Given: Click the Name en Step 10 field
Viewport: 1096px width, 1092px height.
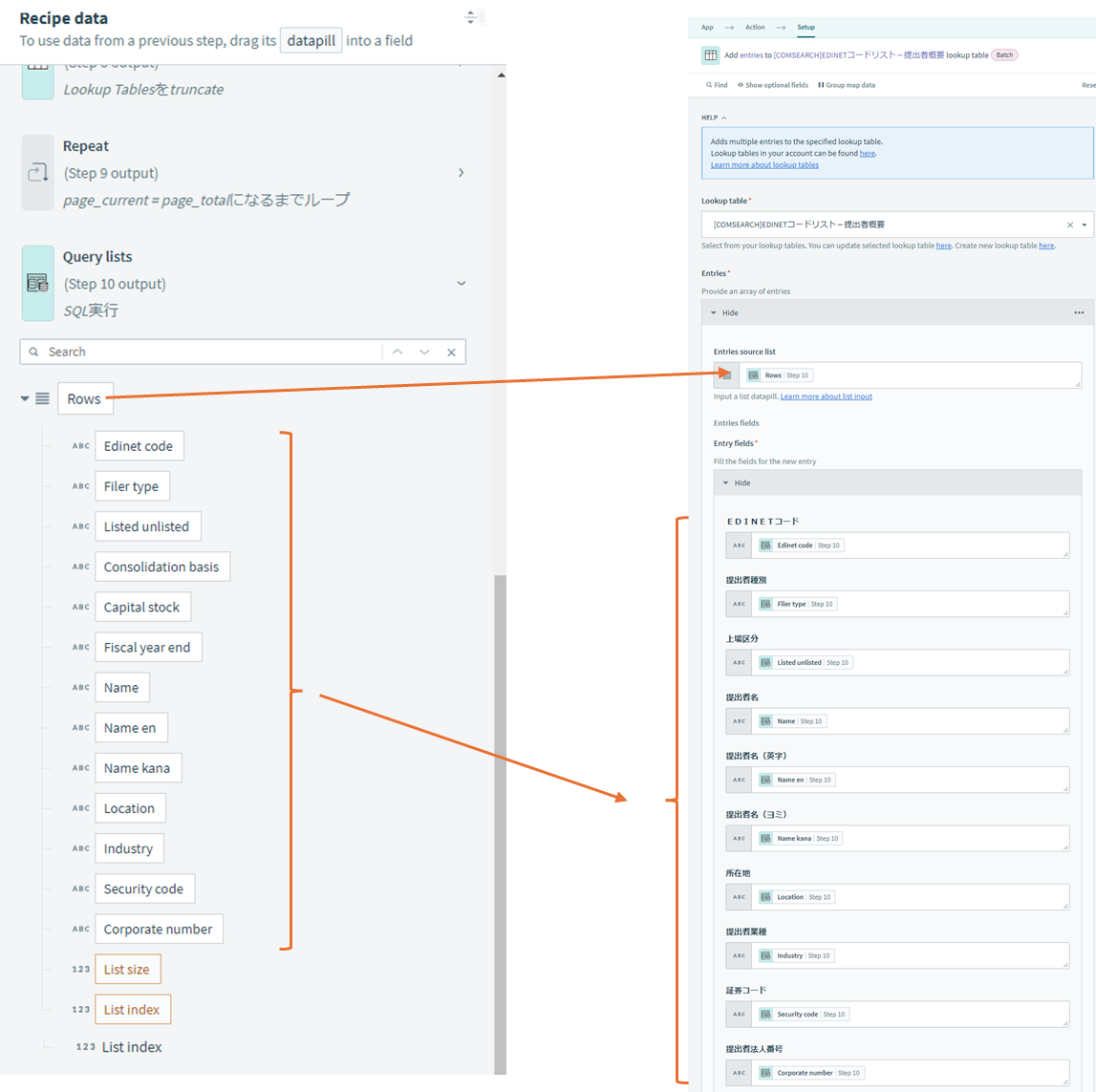Looking at the screenshot, I should (910, 780).
